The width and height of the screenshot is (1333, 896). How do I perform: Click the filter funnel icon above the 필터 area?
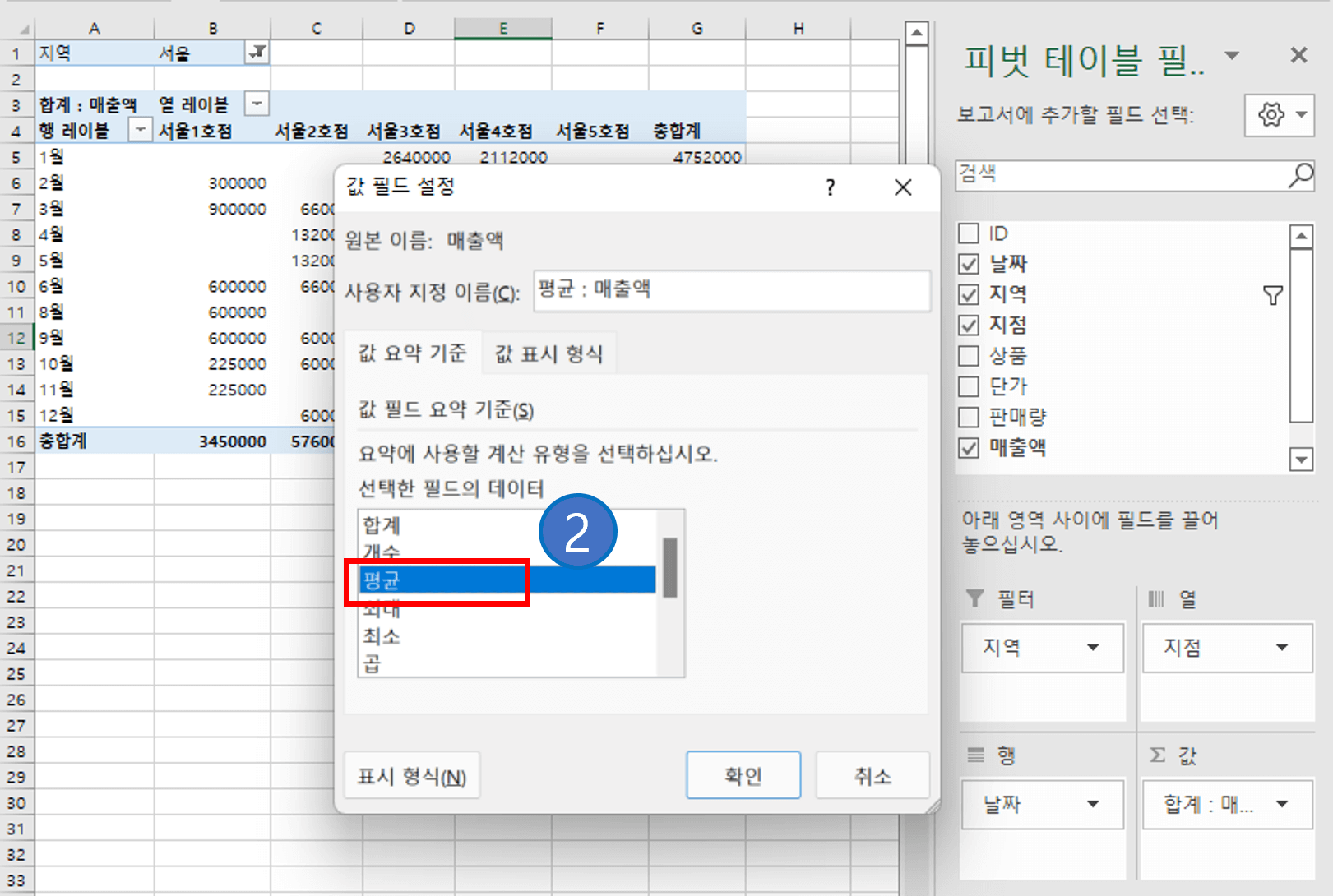coord(976,599)
